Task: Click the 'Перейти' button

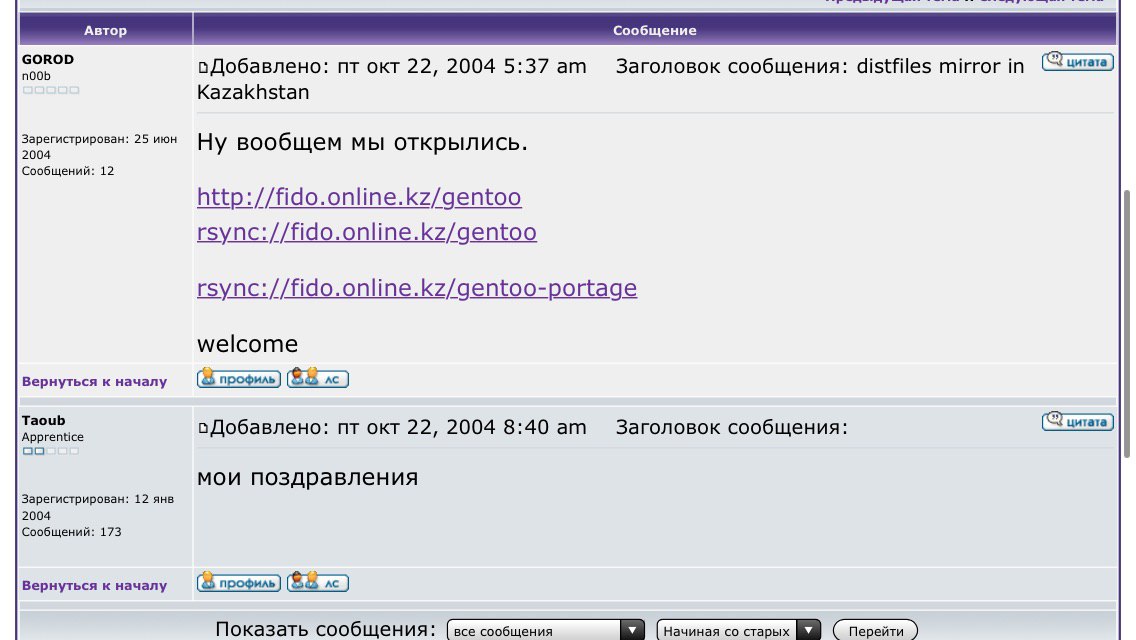Action: click(x=875, y=631)
